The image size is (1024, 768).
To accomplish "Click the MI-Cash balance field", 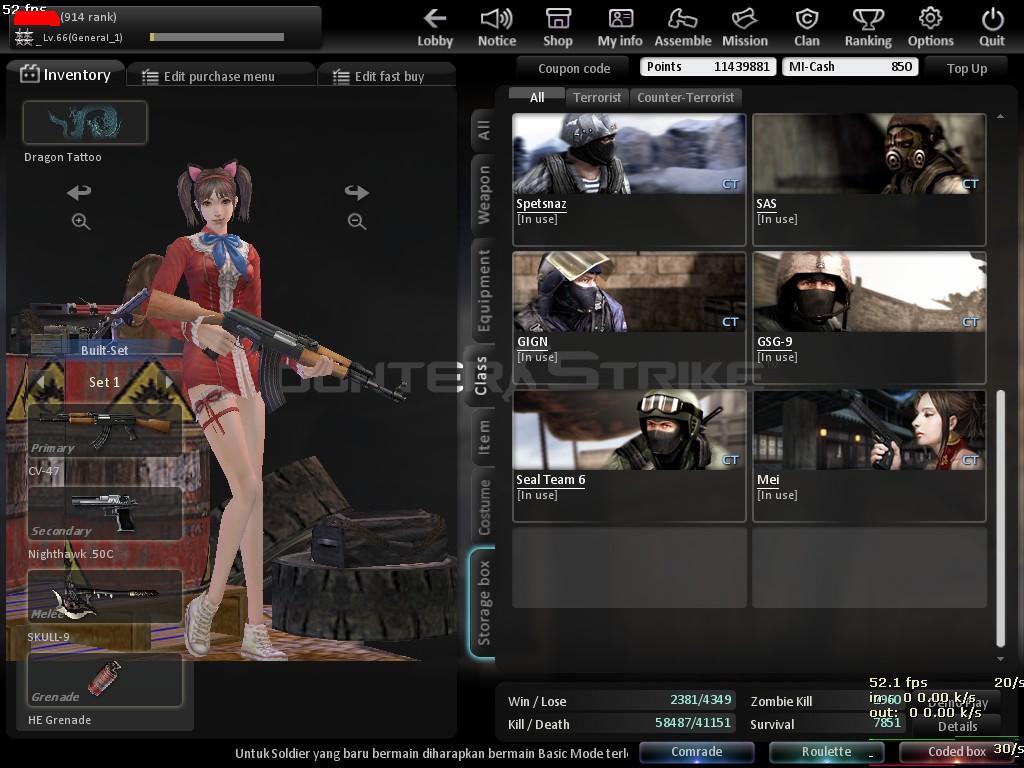I will point(850,67).
